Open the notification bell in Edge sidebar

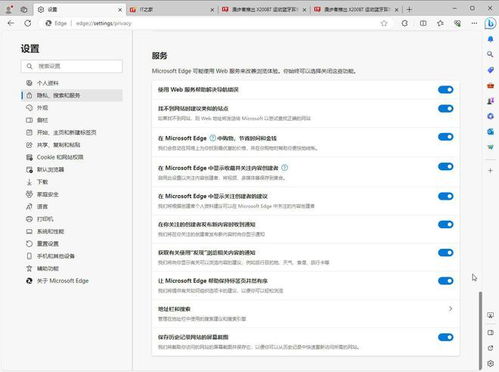490,39
